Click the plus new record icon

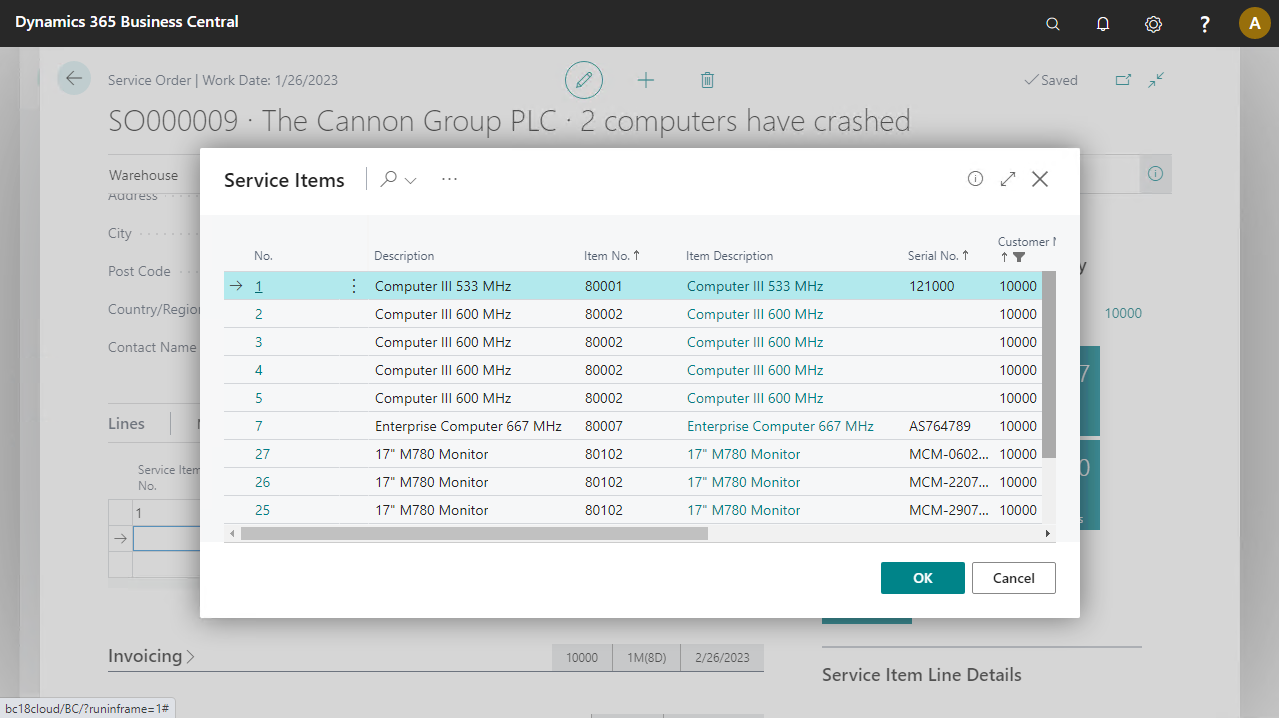(x=646, y=79)
